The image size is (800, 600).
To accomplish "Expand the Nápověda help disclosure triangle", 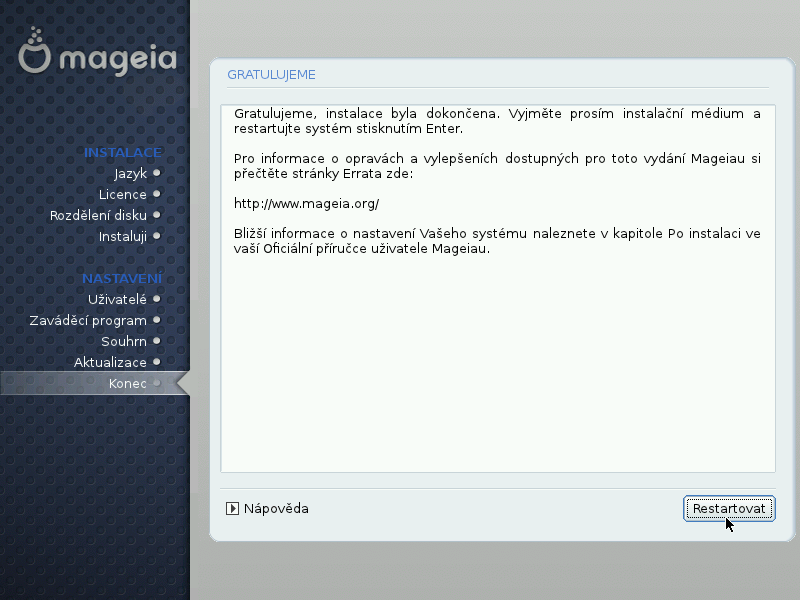I will (232, 509).
